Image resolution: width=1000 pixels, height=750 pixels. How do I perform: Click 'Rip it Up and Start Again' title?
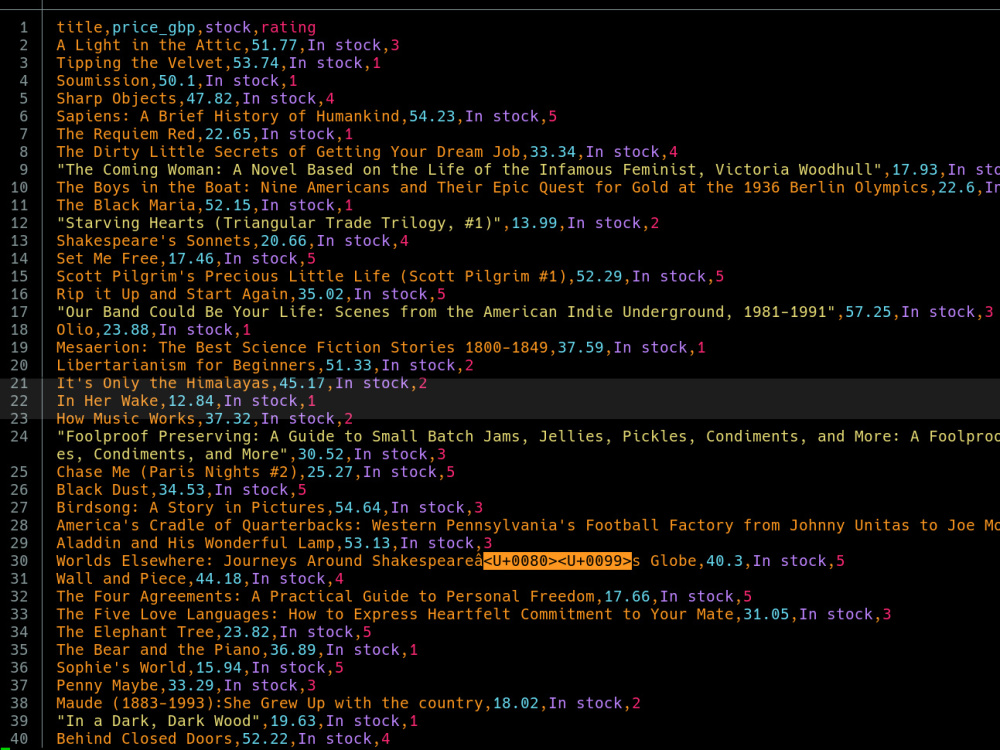click(x=172, y=295)
